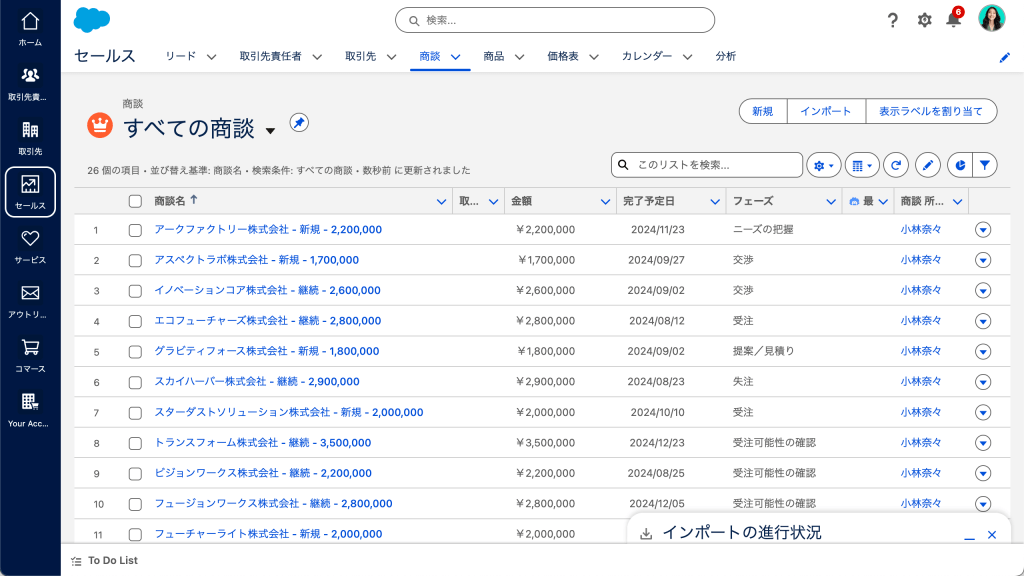Open the Home icon in sidebar
This screenshot has width=1024, height=576.
coord(30,29)
